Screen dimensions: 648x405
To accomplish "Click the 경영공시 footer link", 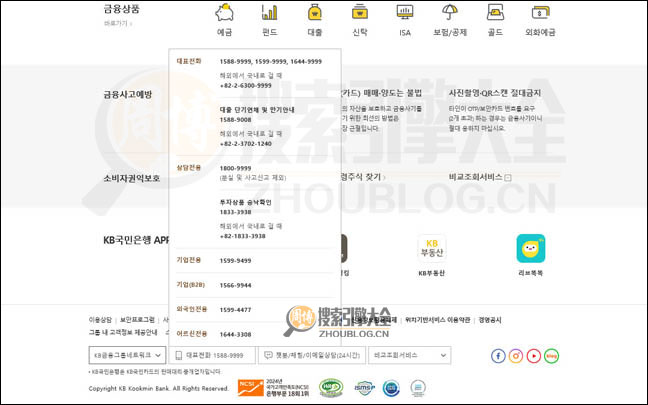I will point(494,320).
